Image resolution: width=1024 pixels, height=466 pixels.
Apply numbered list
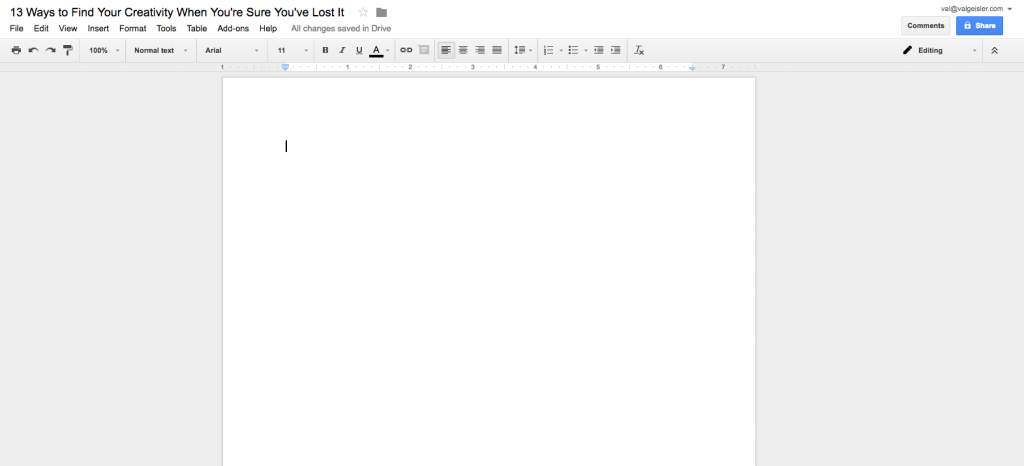pos(549,50)
